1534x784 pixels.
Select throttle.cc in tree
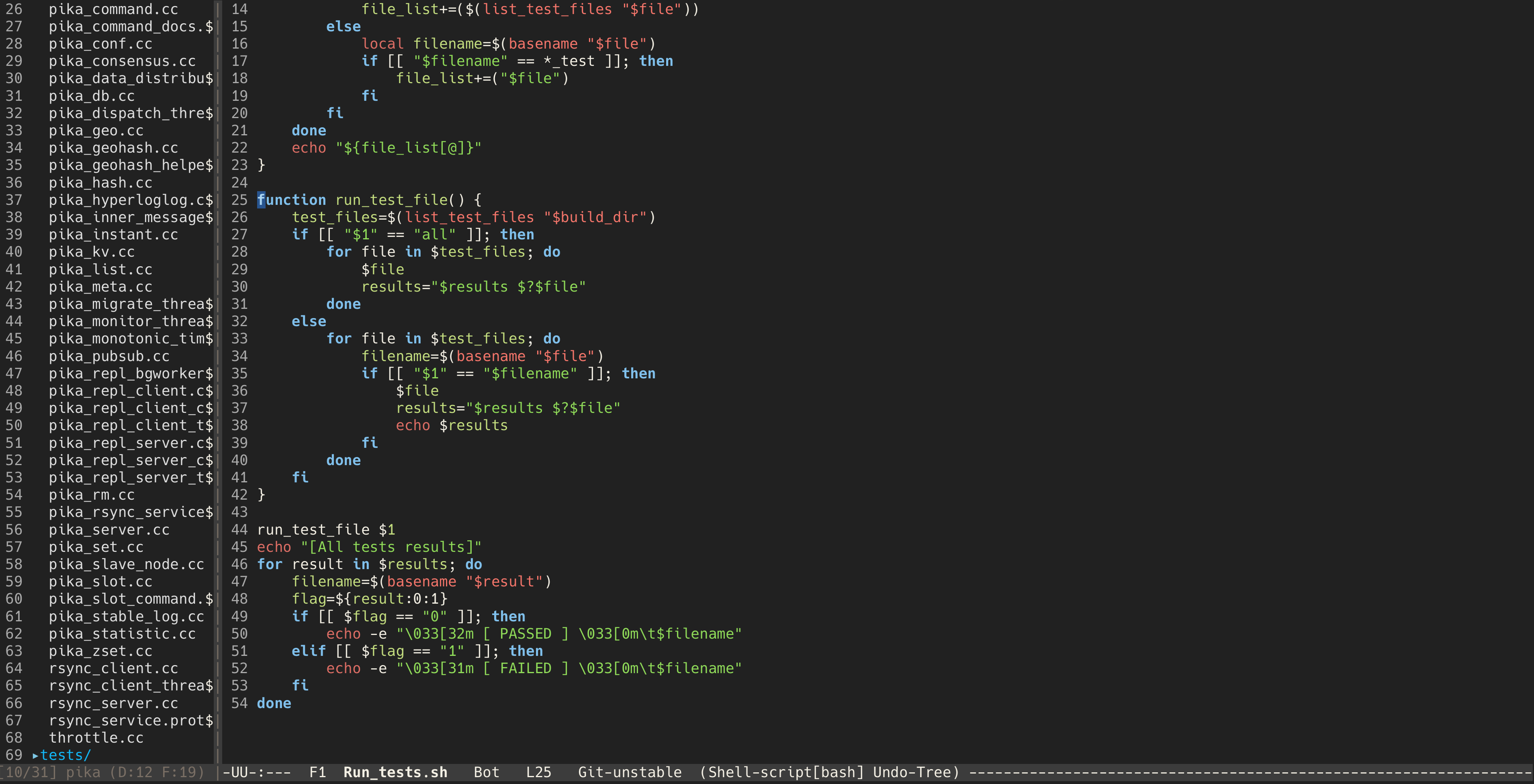tap(96, 738)
